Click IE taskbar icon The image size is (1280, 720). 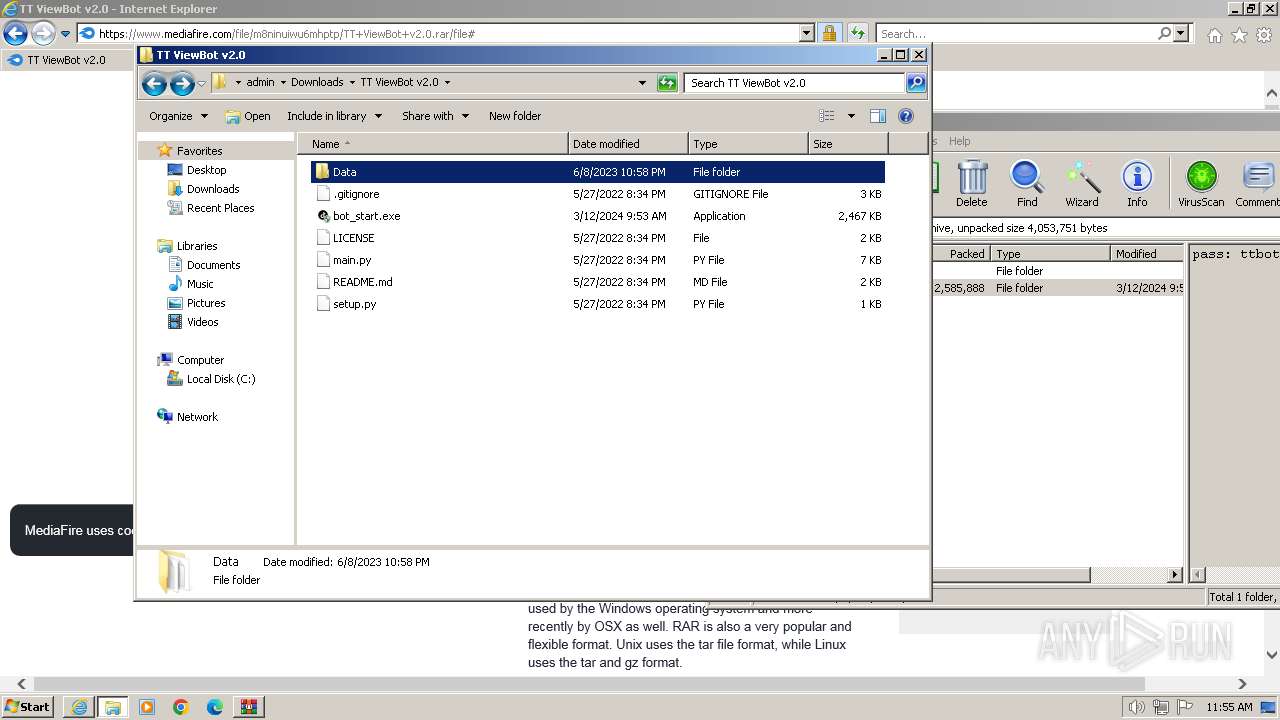click(79, 707)
